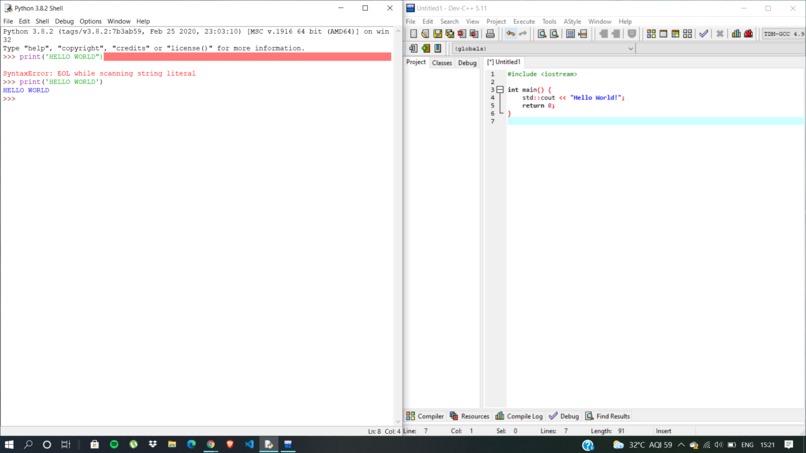Open the Project menu in Dev-C++
806x453 pixels.
[496, 22]
